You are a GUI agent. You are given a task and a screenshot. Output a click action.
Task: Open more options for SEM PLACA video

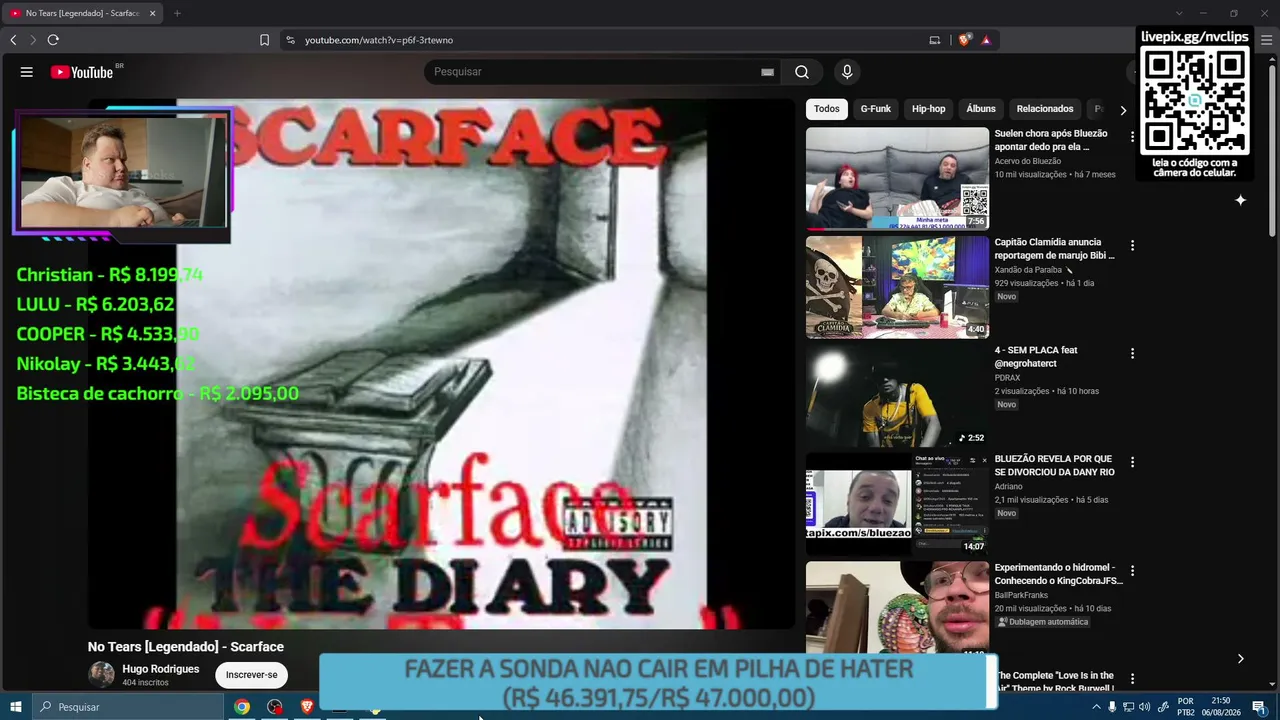1132,353
